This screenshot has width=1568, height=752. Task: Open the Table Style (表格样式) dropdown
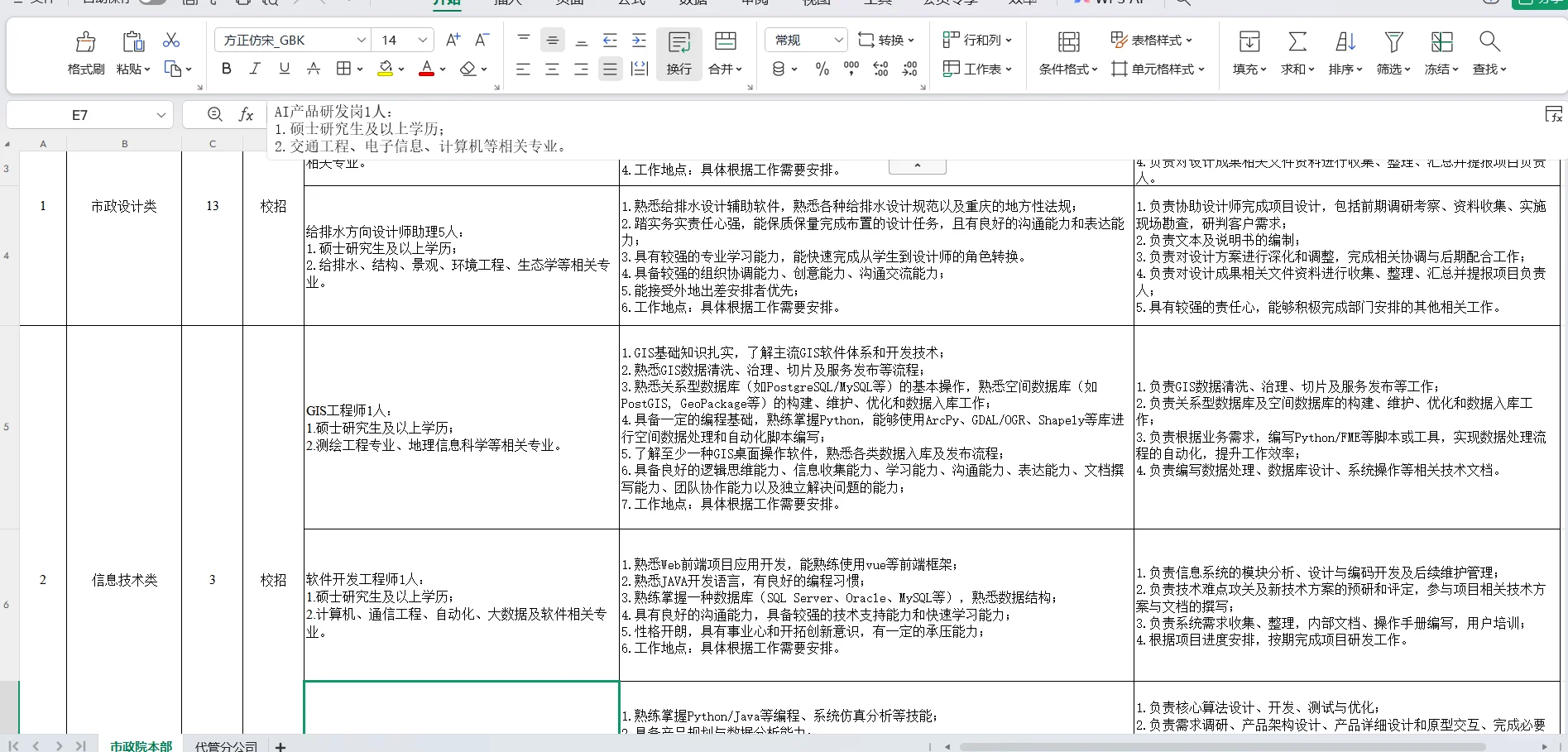click(x=1152, y=40)
